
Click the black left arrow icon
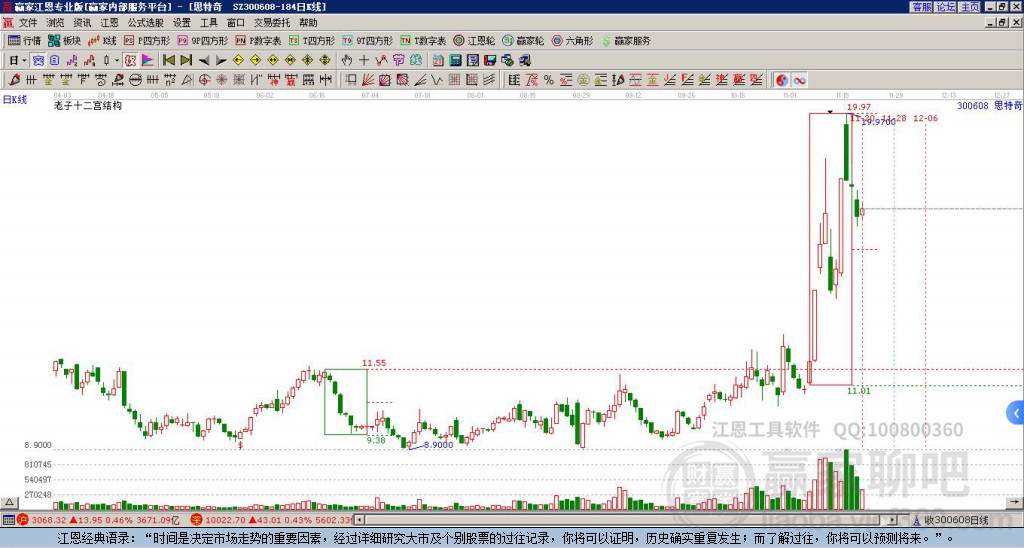[x=204, y=61]
